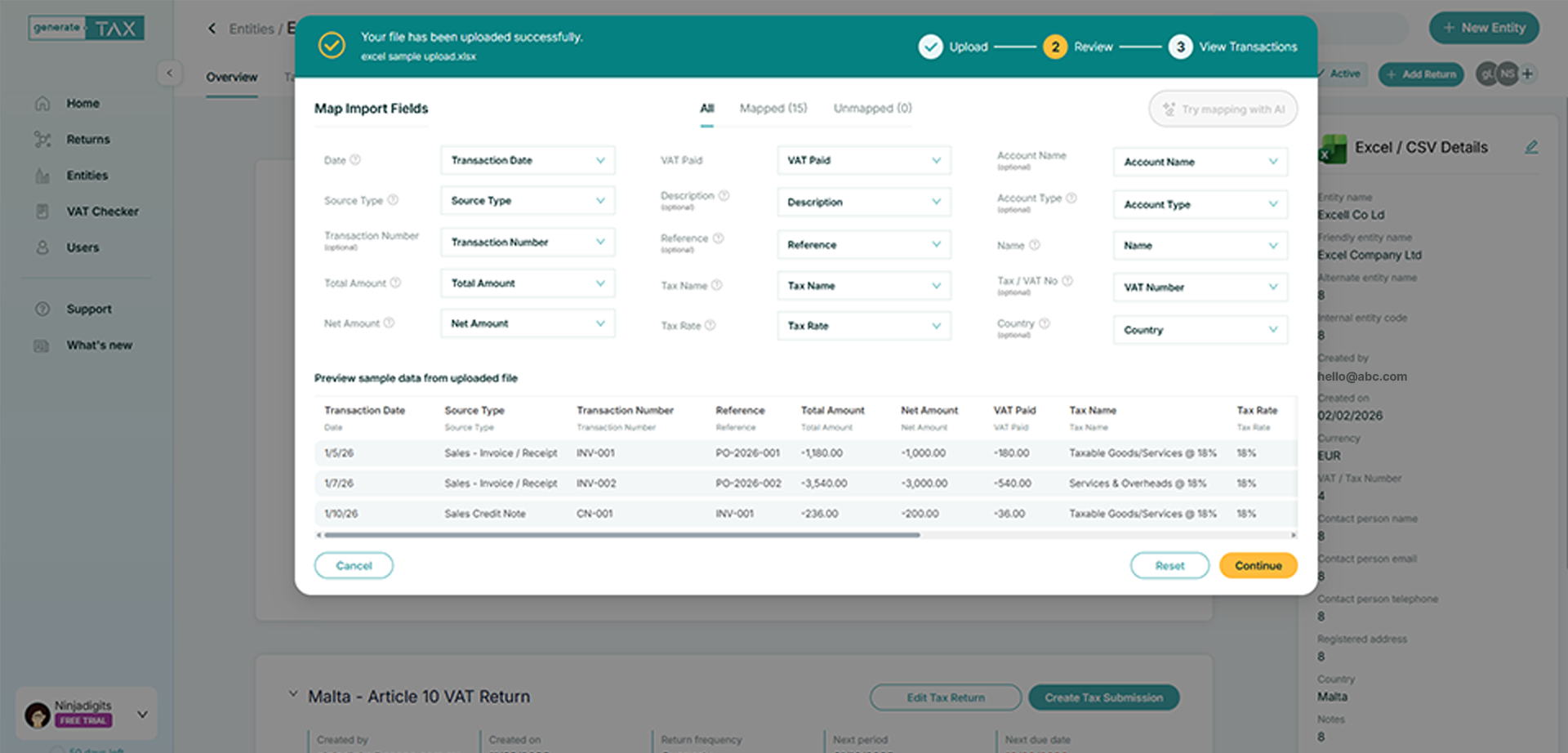Click the Account Type help icon
1568x753 pixels.
click(1071, 198)
